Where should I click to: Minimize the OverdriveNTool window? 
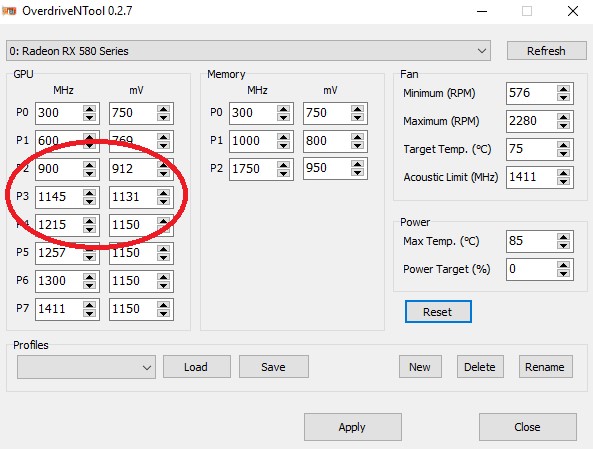pos(482,11)
